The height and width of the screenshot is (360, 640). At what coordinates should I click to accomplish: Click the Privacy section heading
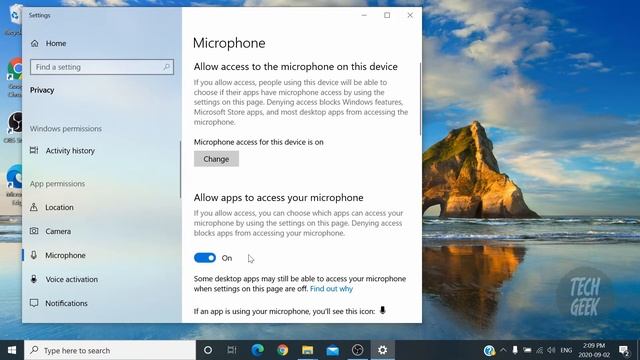(x=42, y=90)
